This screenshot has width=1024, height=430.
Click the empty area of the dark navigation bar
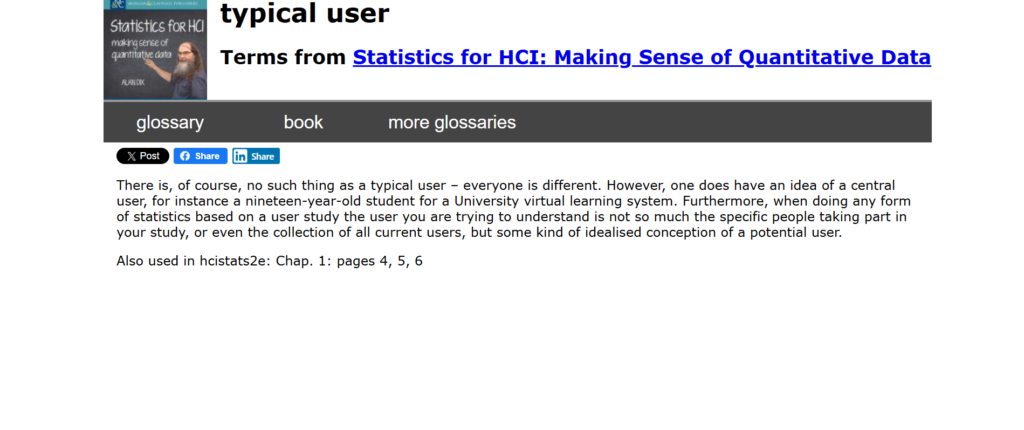pyautogui.click(x=730, y=122)
